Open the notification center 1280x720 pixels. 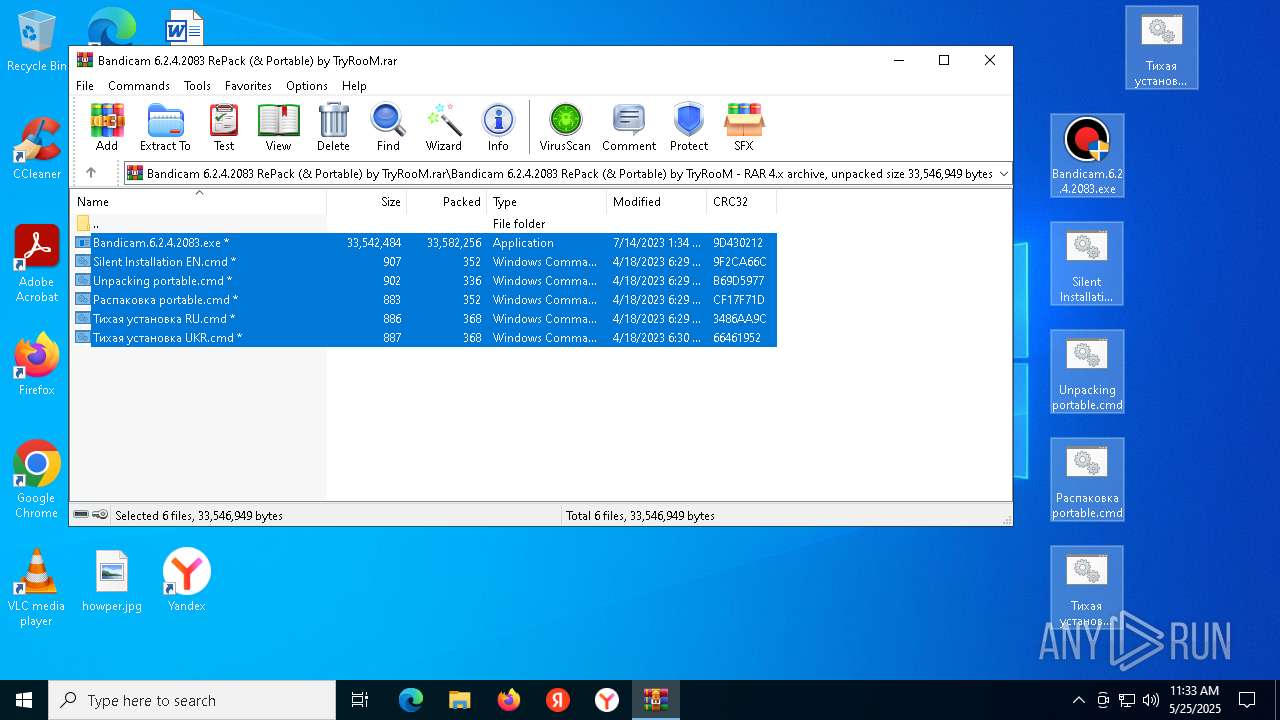pos(1247,700)
